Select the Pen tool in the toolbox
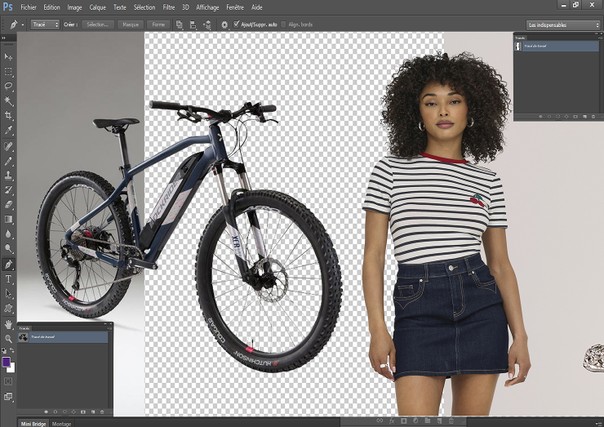Image resolution: width=604 pixels, height=427 pixels. (x=9, y=264)
